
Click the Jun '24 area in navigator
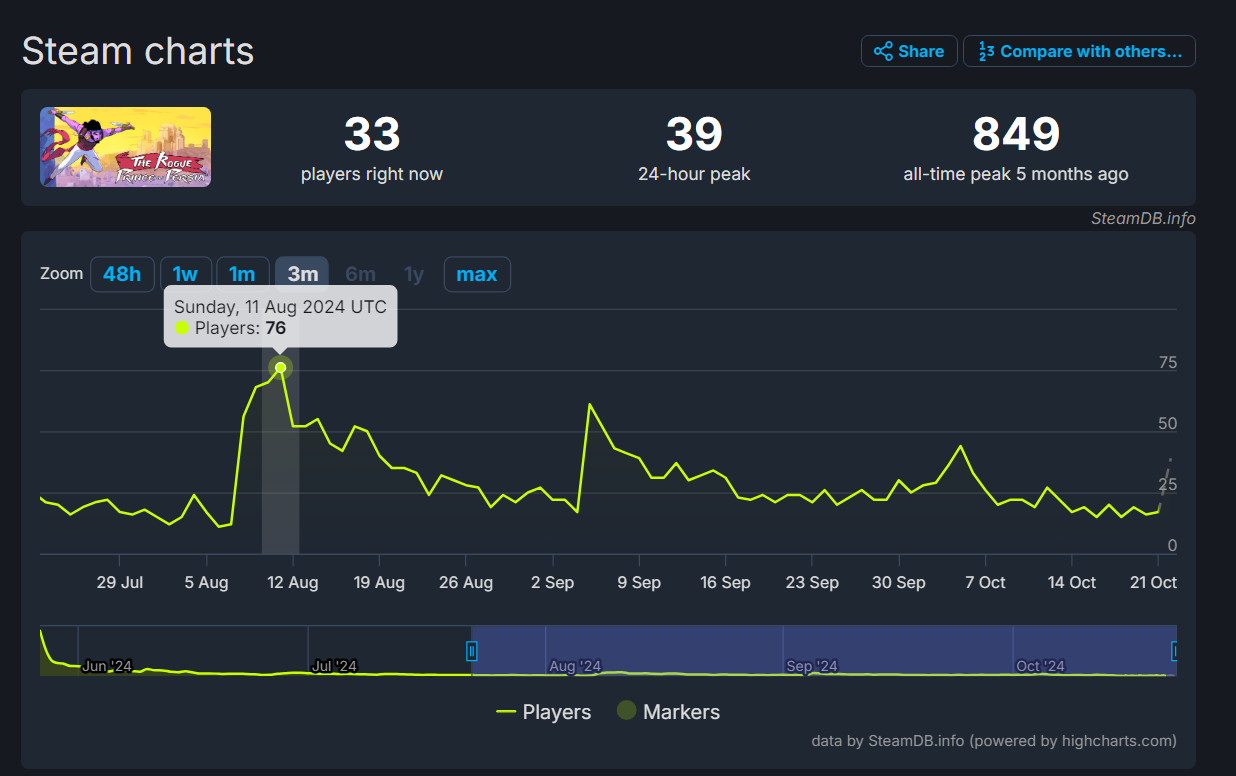[x=107, y=665]
